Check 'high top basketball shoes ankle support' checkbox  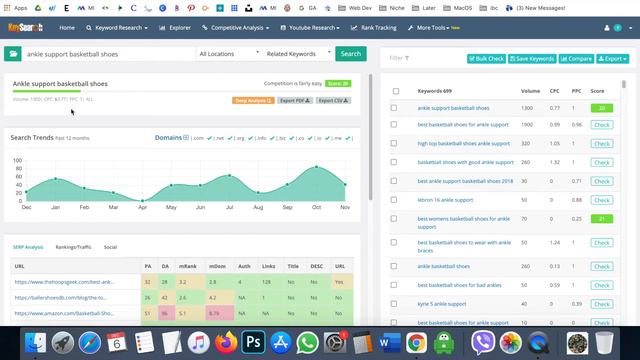[x=393, y=143]
